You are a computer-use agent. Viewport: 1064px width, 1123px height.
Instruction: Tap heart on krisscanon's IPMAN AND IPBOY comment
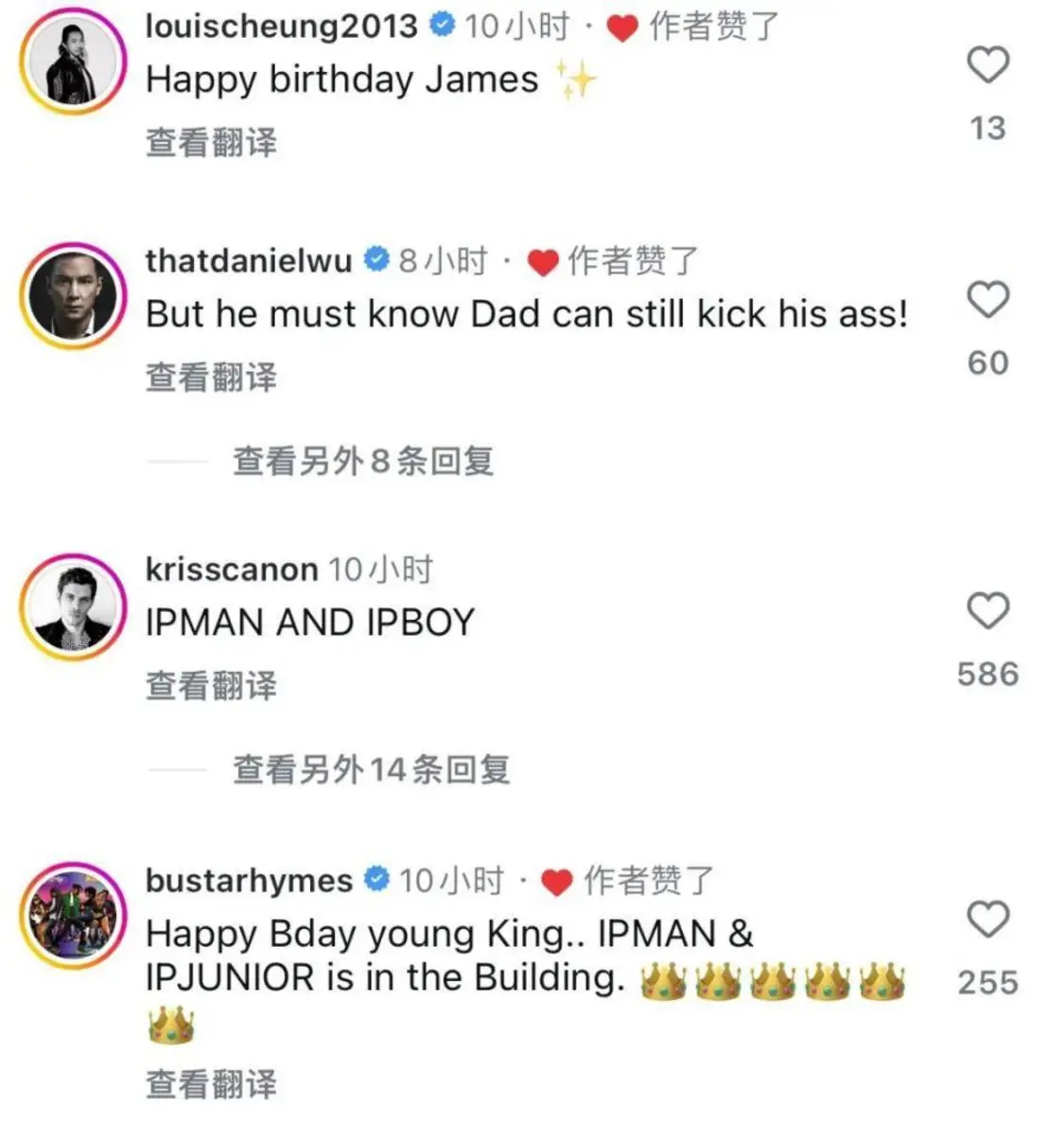pyautogui.click(x=988, y=611)
